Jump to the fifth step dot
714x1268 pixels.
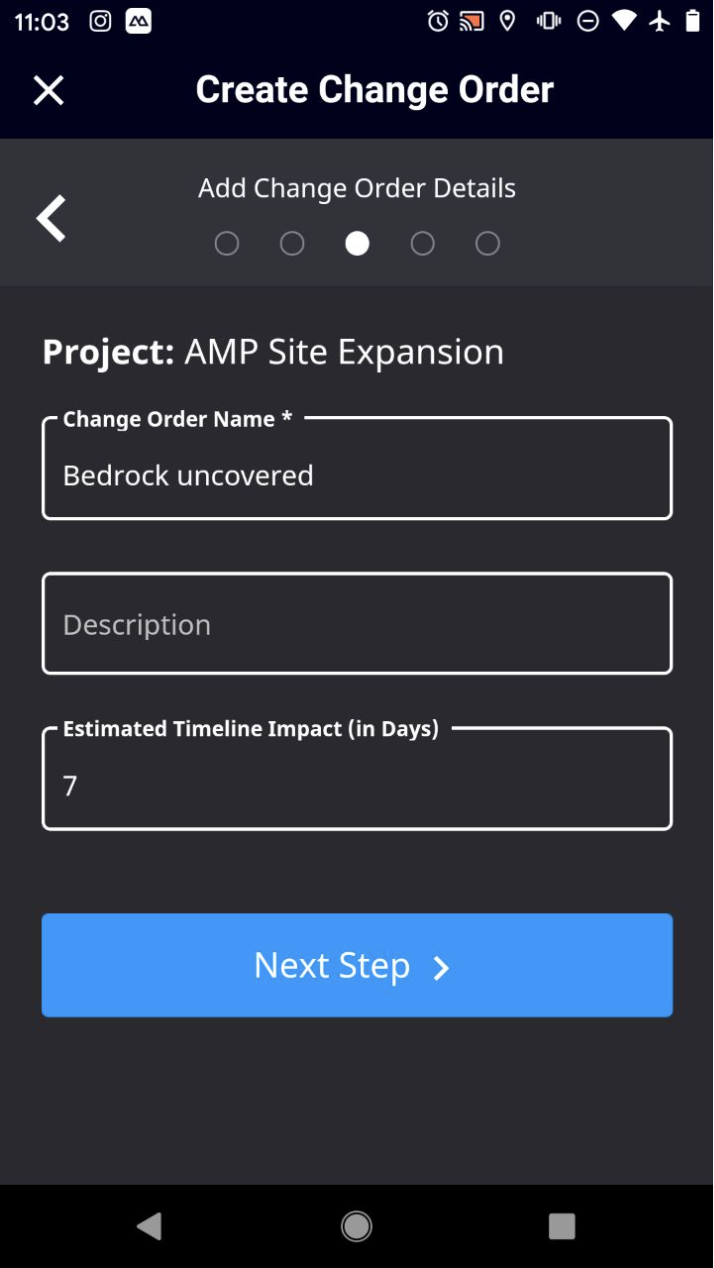click(487, 244)
